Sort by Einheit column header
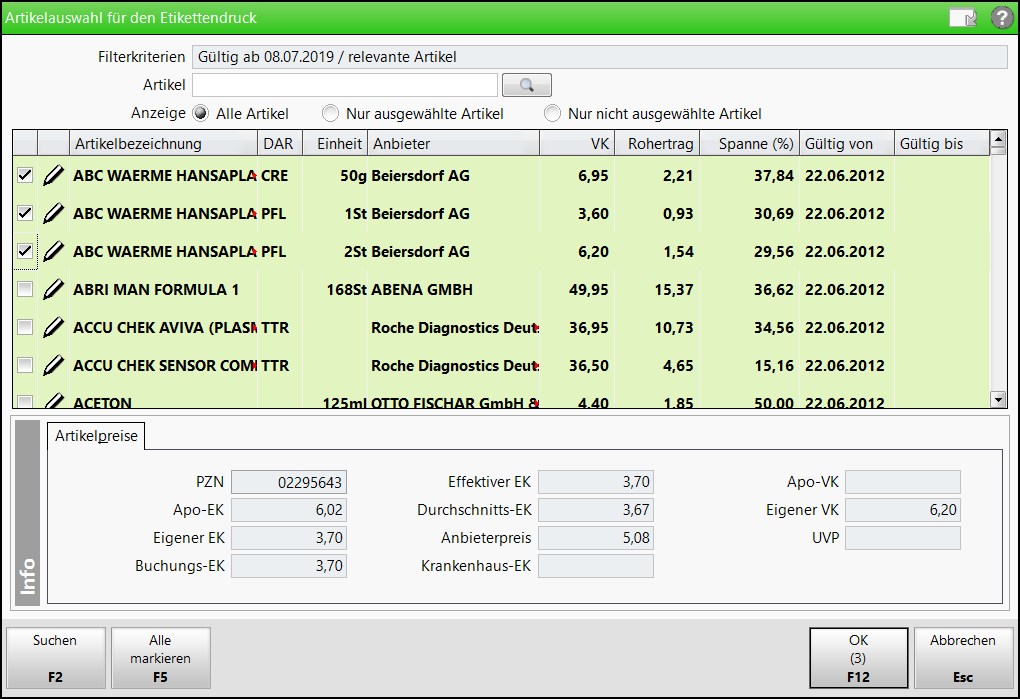 pyautogui.click(x=335, y=144)
